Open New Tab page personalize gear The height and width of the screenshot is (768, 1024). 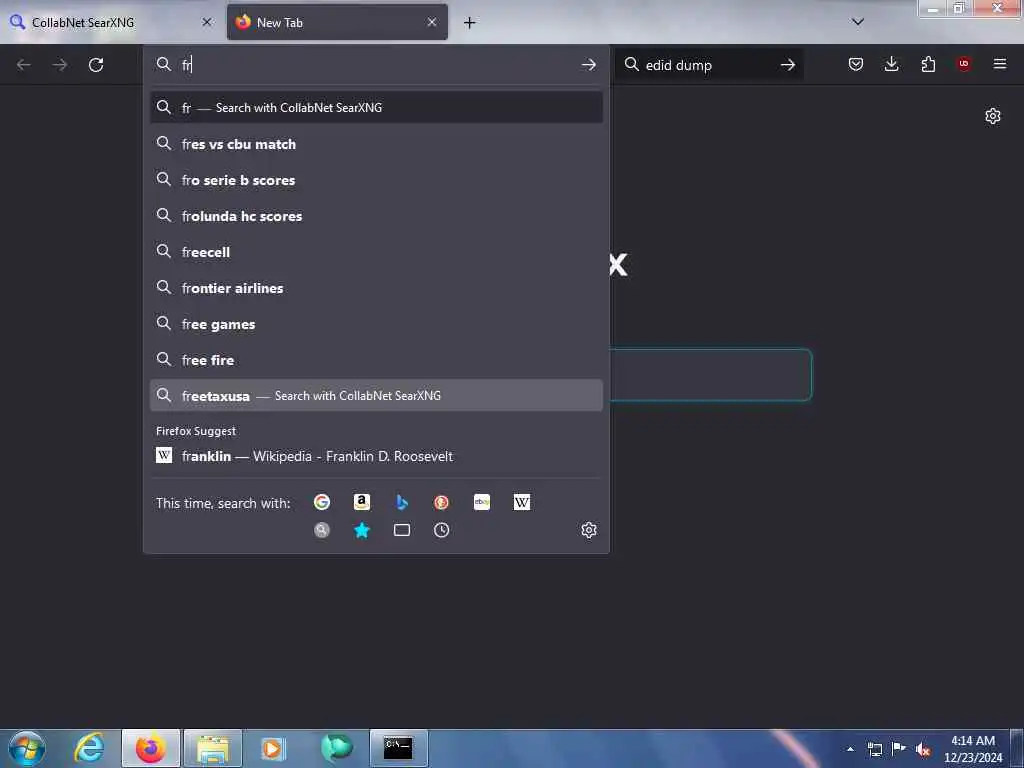(993, 116)
